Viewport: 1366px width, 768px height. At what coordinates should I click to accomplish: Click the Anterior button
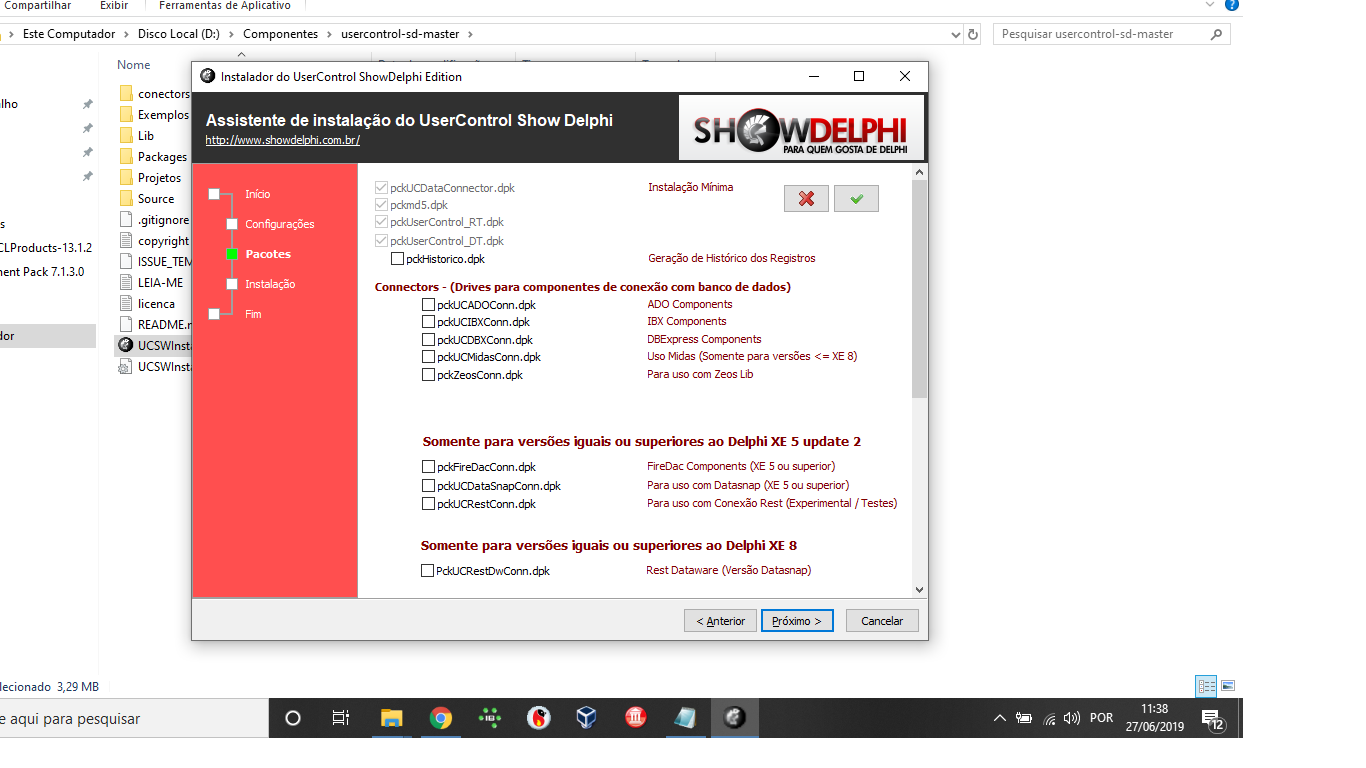pyautogui.click(x=720, y=621)
